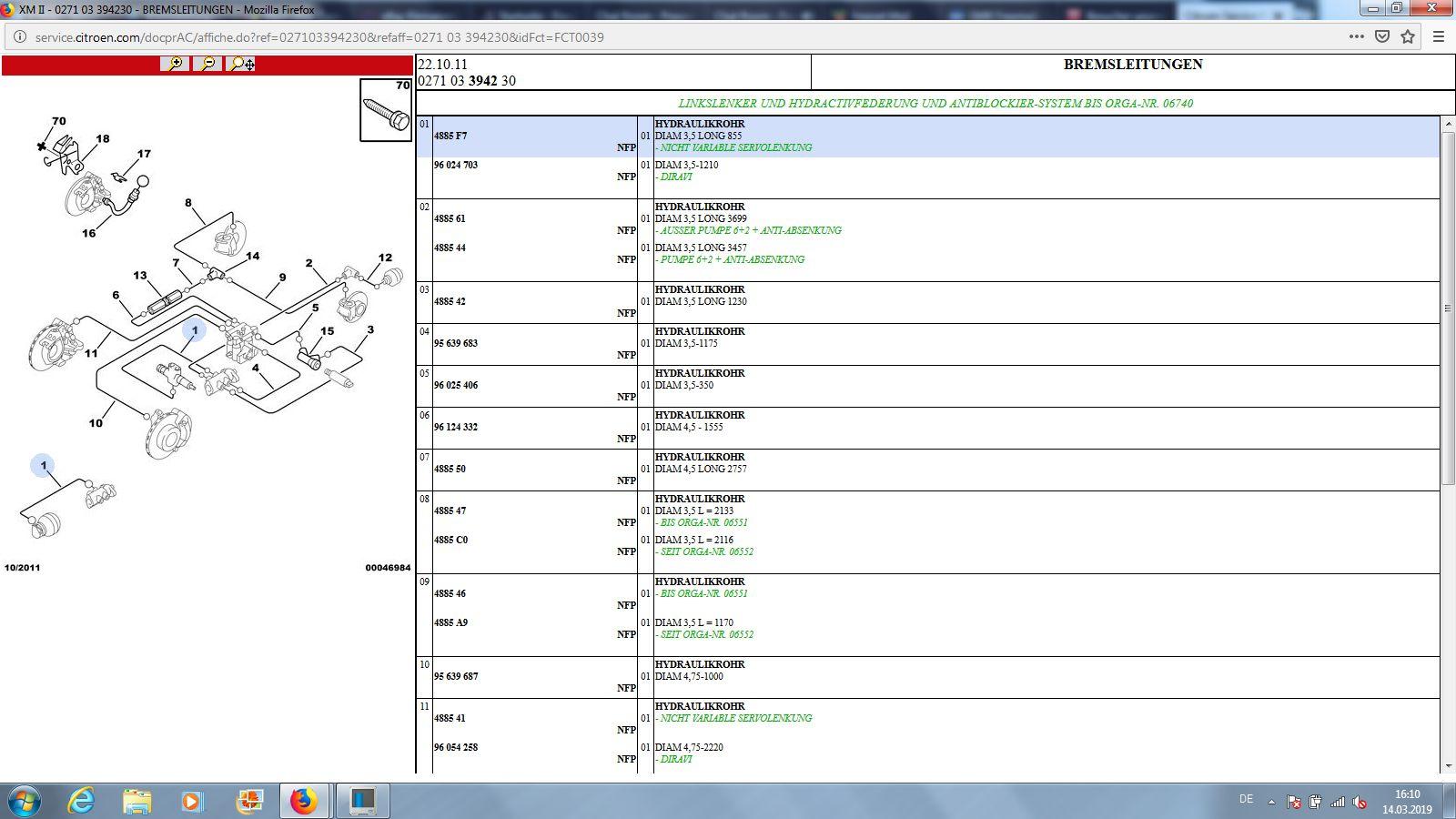
Task: Click the scrollbar down arrow of parts list
Action: tap(1448, 766)
